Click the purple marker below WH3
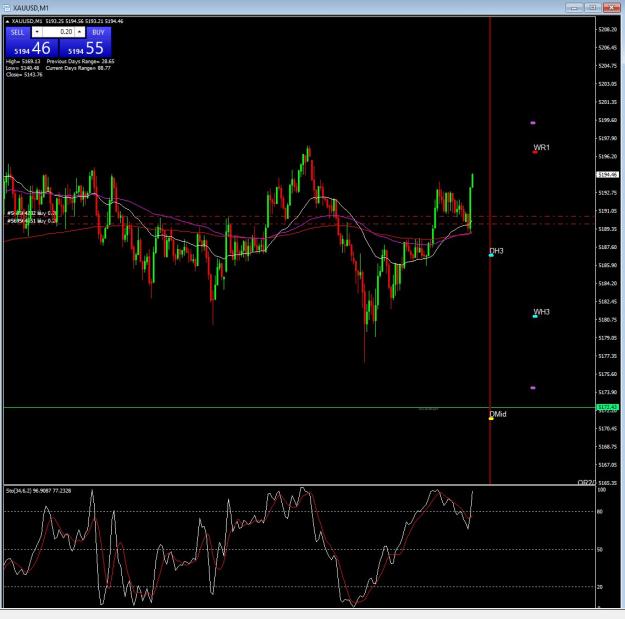This screenshot has width=625, height=619. coord(533,387)
